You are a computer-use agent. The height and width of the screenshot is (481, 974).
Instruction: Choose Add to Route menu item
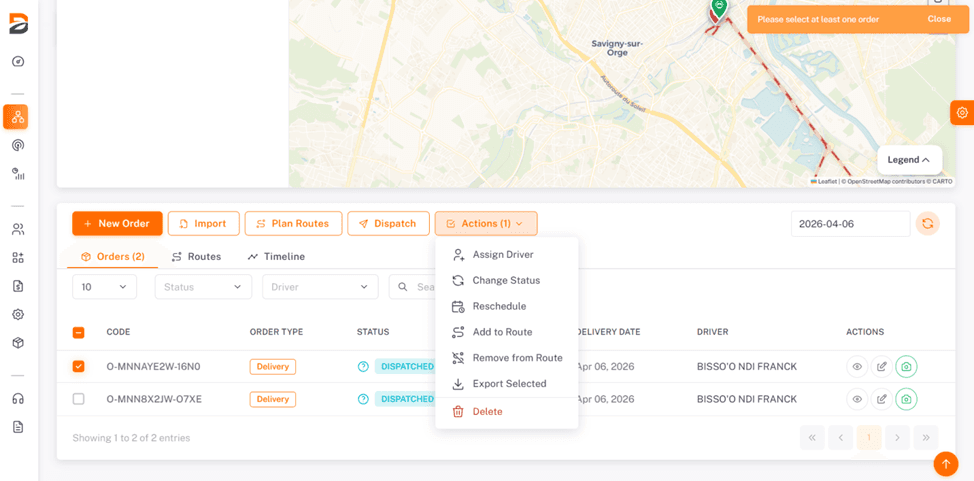(x=506, y=332)
